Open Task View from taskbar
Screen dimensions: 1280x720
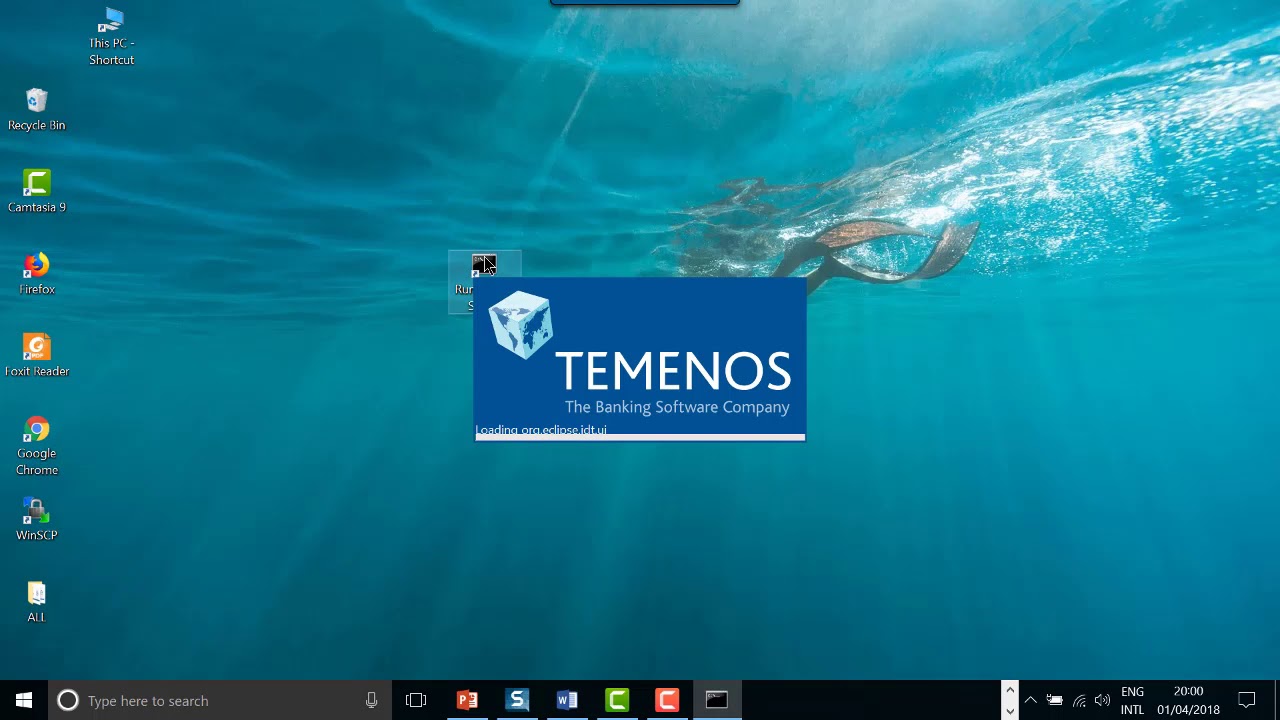point(416,700)
